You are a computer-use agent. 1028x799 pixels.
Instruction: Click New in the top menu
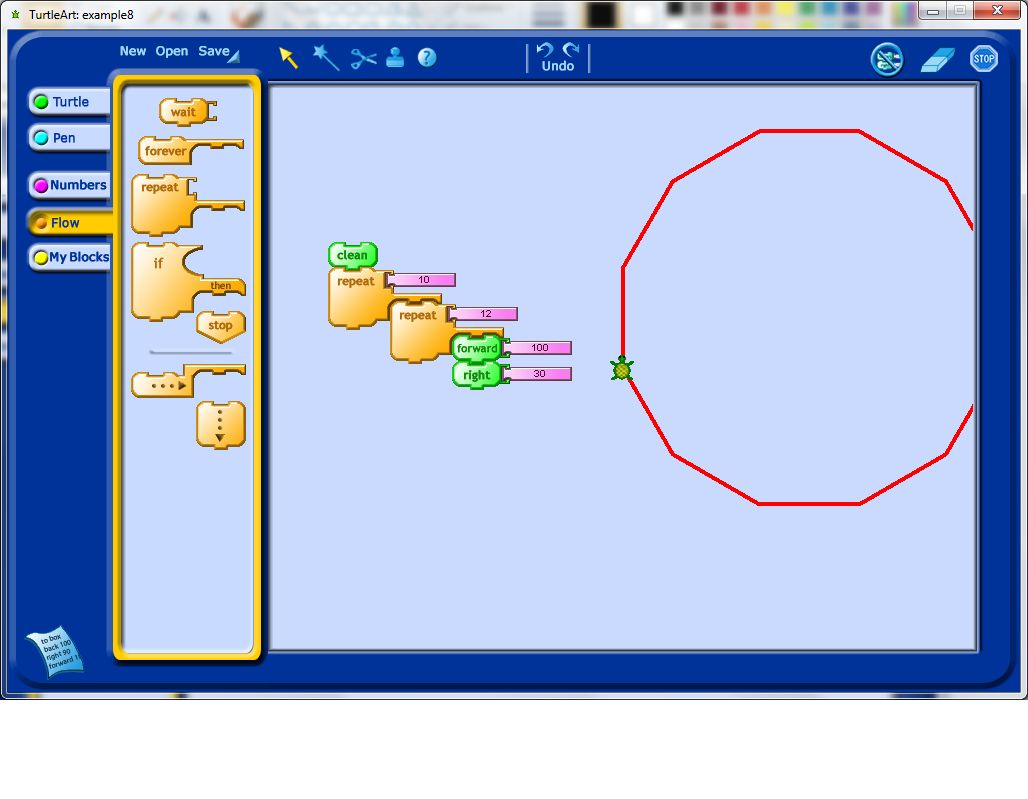coord(132,51)
